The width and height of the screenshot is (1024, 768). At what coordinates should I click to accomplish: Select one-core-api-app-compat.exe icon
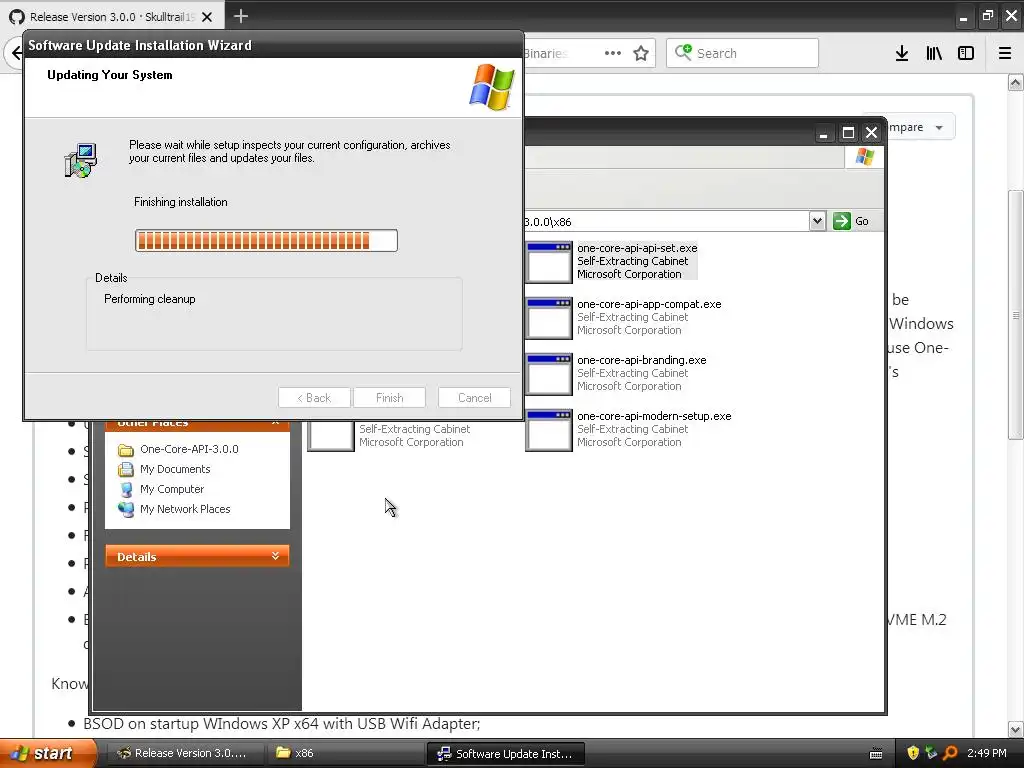tap(549, 318)
